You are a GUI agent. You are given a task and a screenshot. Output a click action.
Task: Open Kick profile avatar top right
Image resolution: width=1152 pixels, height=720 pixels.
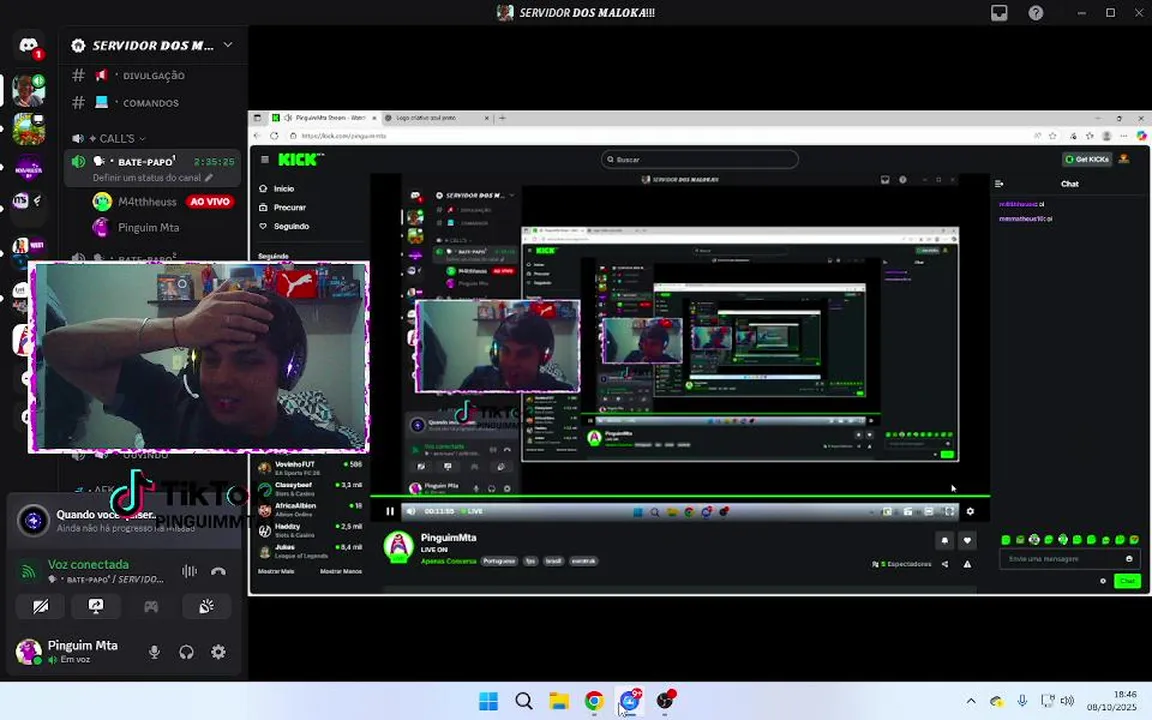[1124, 159]
